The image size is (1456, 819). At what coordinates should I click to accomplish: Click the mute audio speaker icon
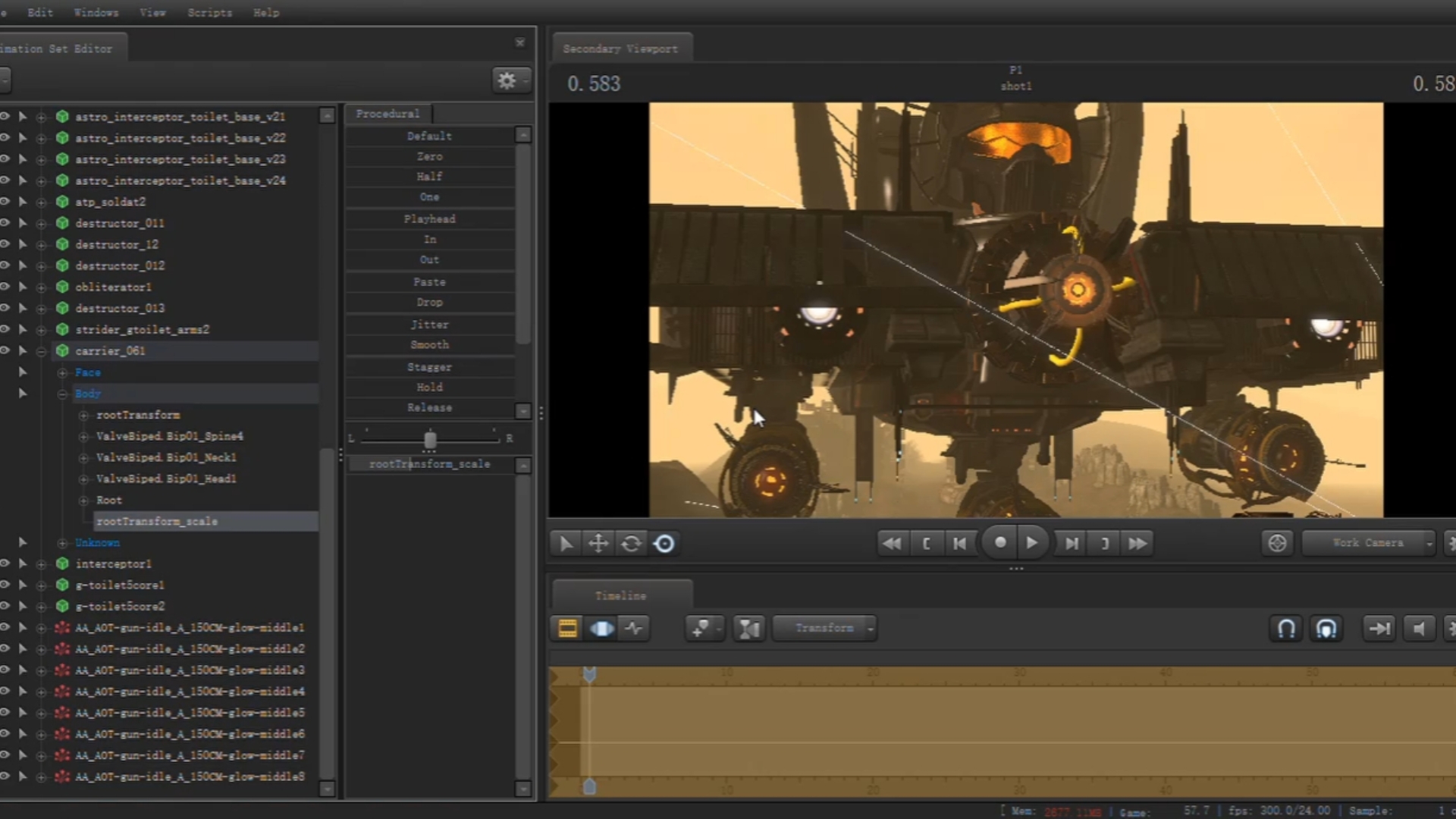coord(1419,629)
